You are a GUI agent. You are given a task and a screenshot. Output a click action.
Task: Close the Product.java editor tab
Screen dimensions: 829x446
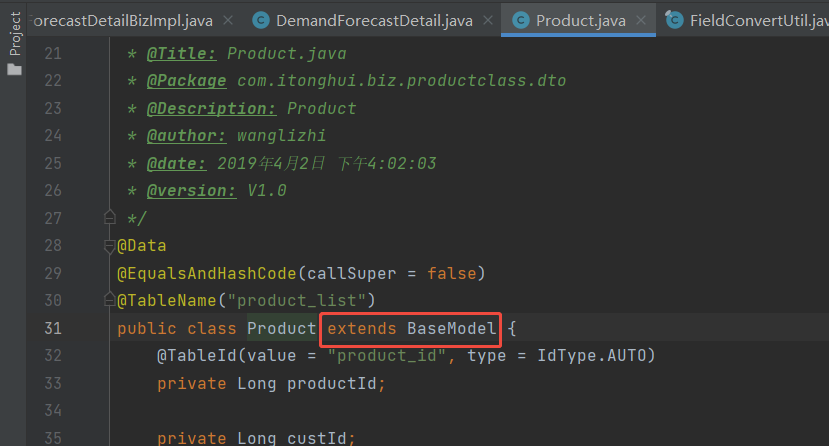(641, 21)
